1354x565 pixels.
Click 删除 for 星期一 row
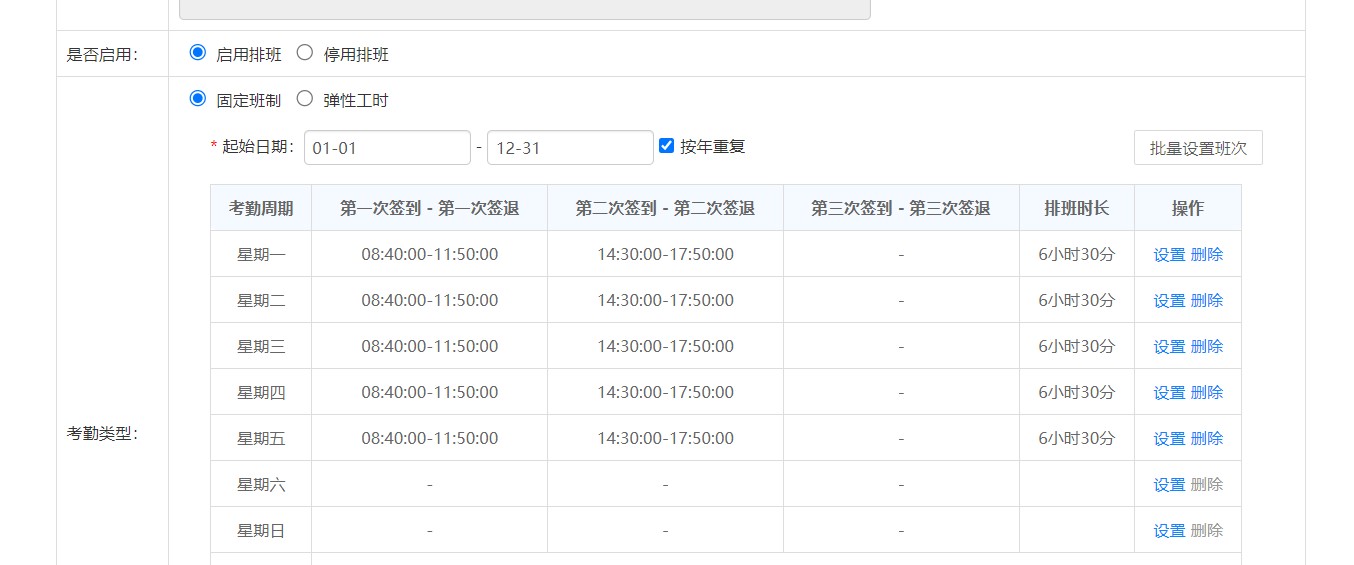(x=1207, y=255)
